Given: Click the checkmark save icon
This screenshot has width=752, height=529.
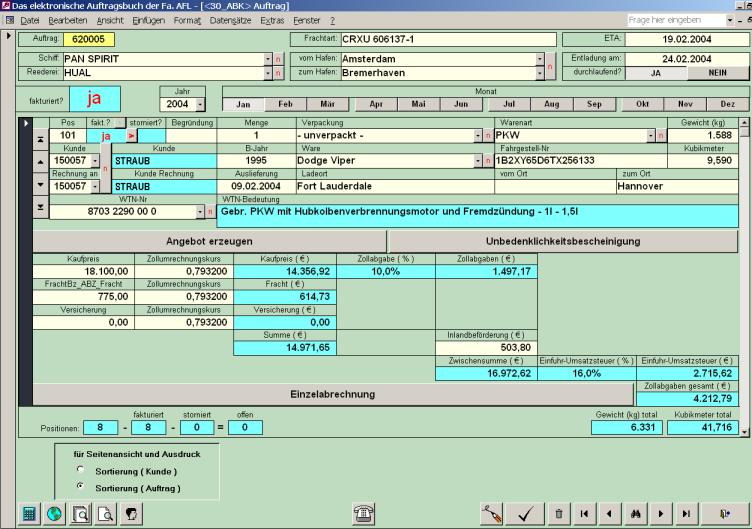Looking at the screenshot, I should 525,512.
